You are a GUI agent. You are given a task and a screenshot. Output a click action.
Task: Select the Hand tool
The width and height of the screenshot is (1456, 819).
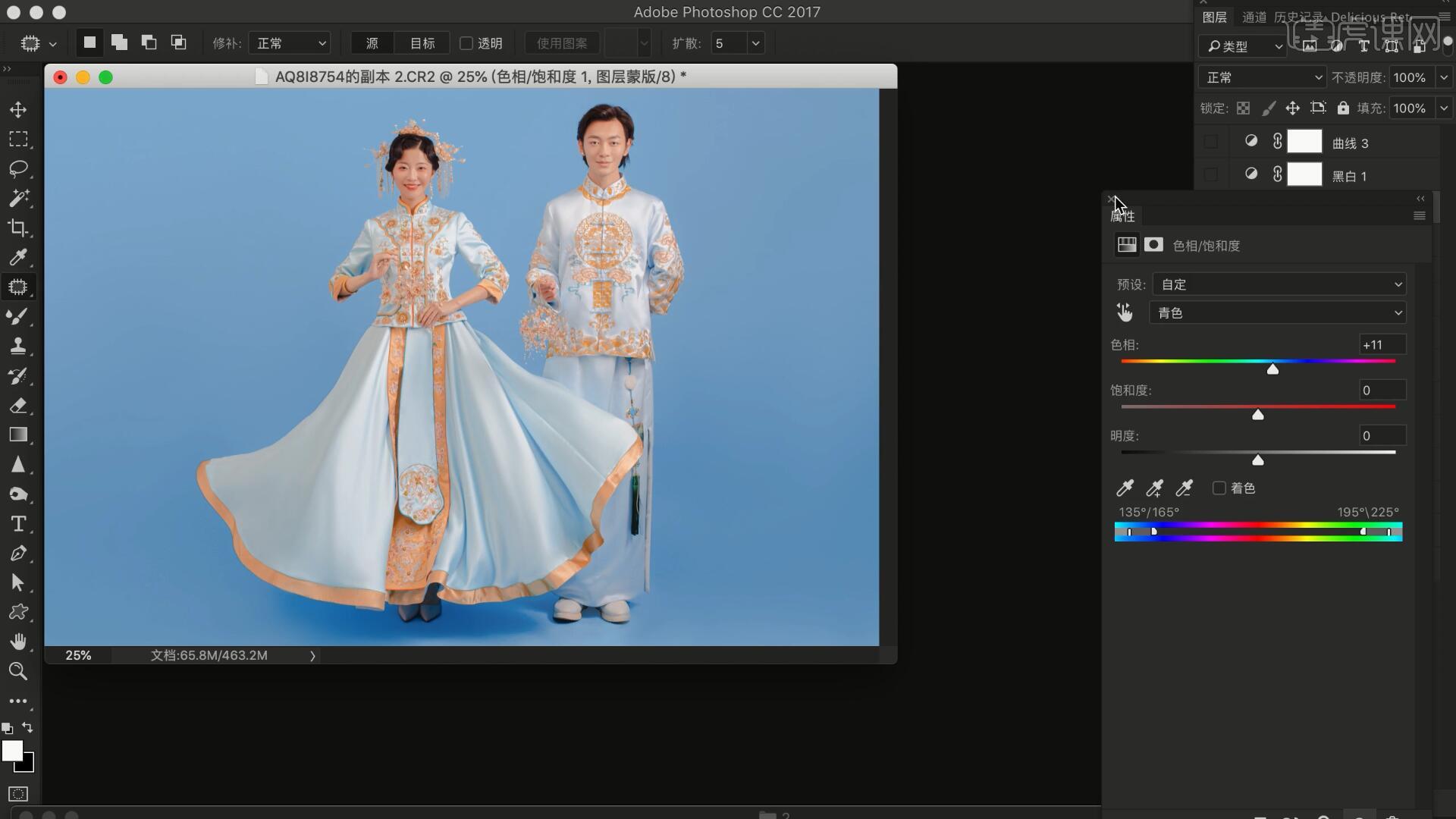pos(18,642)
